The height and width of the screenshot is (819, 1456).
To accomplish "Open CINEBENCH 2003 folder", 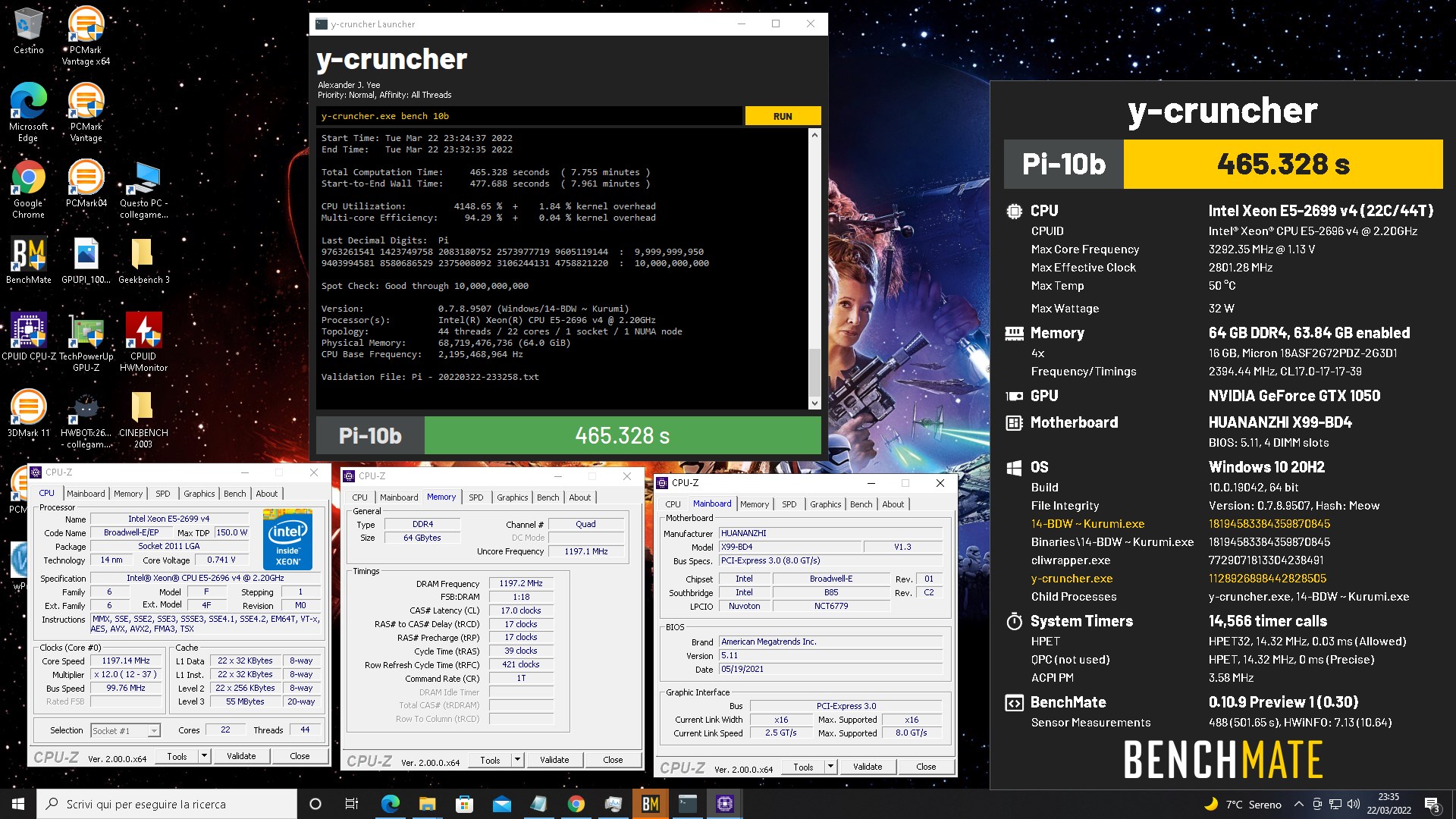I will (143, 420).
